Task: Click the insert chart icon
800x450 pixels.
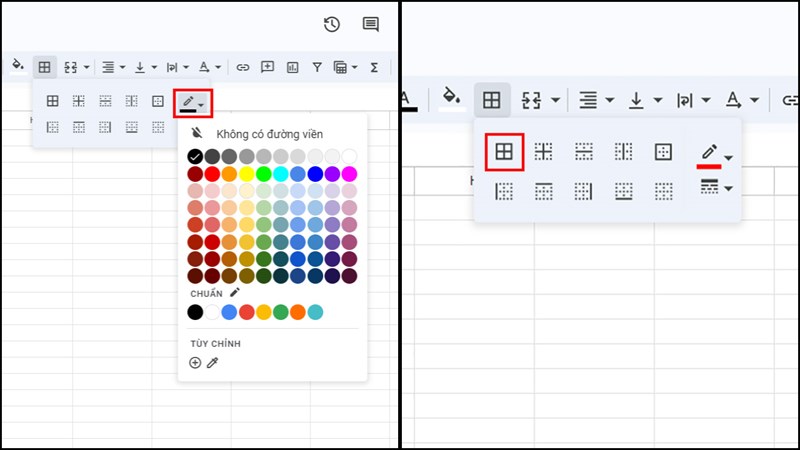Action: (x=292, y=67)
